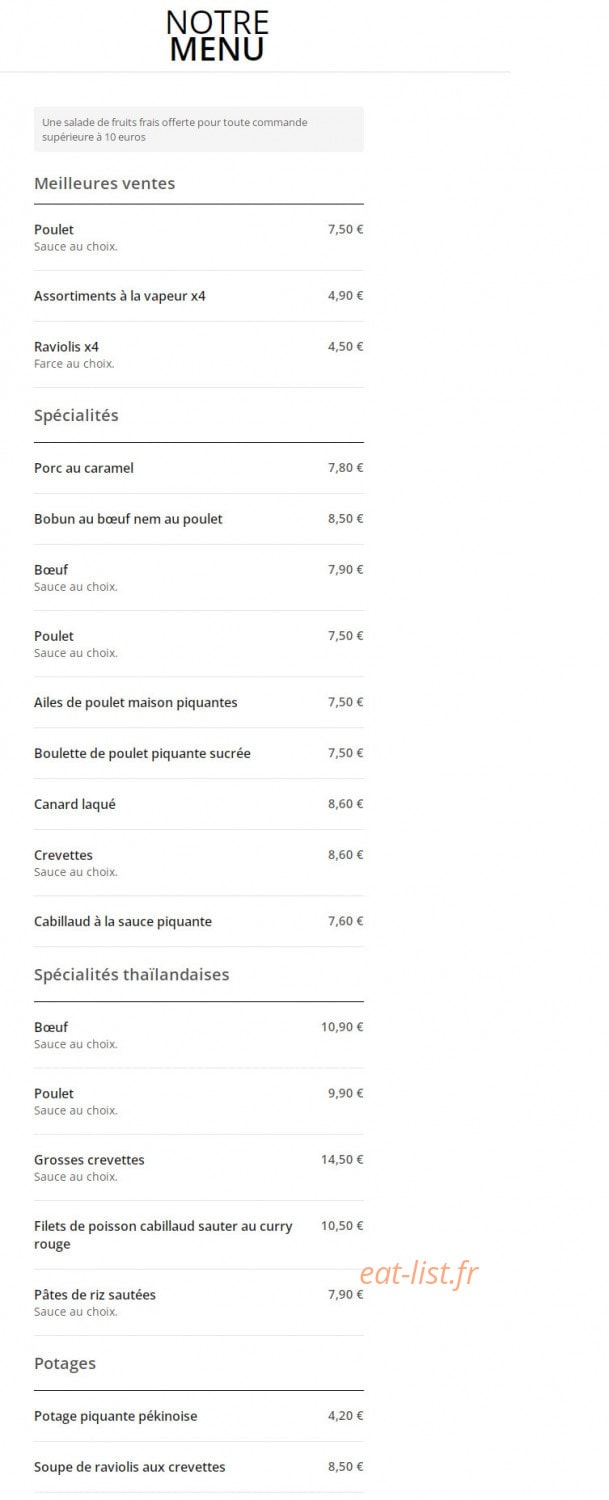Select Boulette de poulet piquante sucrée

[x=198, y=753]
